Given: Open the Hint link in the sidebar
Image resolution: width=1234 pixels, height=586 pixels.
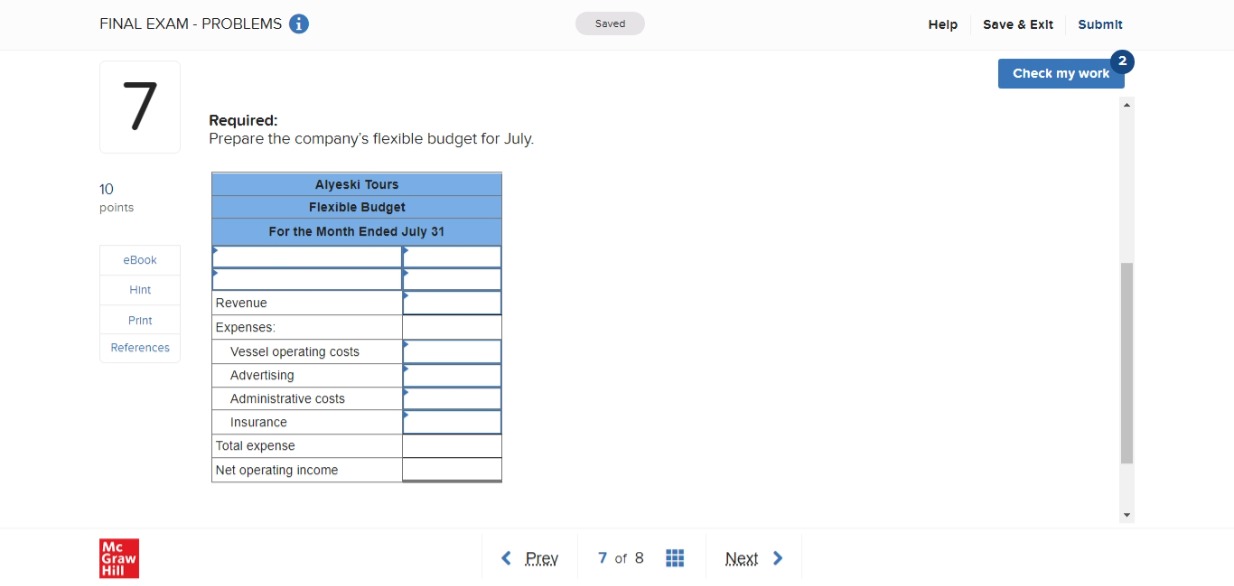Looking at the screenshot, I should [x=139, y=289].
